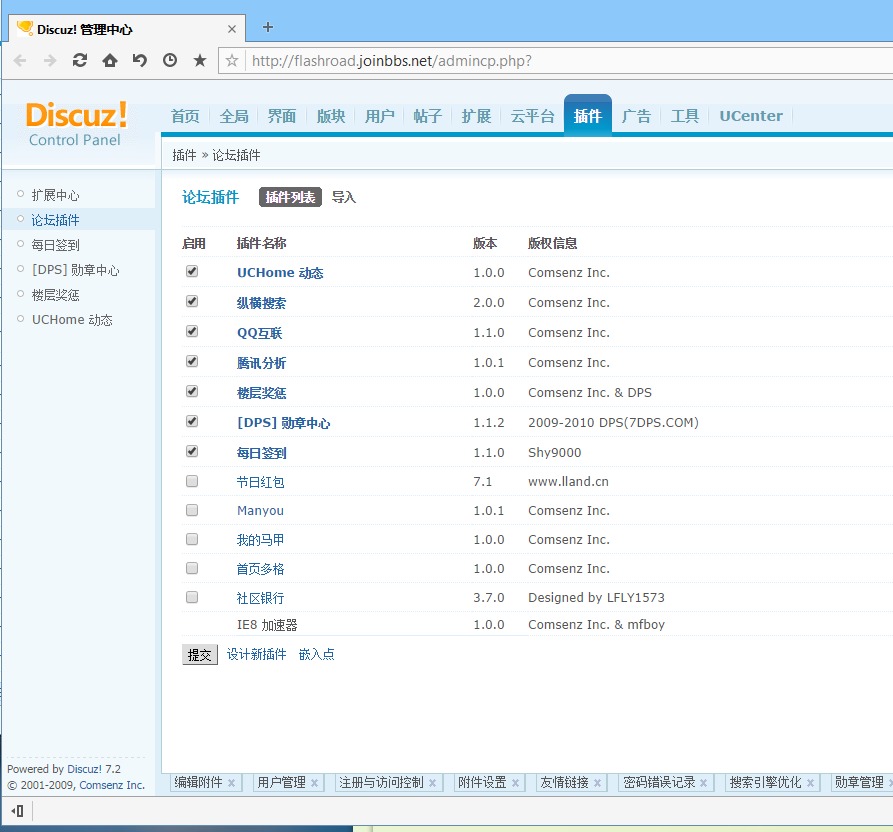Switch to the 扩展 menu
This screenshot has width=893, height=832.
(476, 116)
